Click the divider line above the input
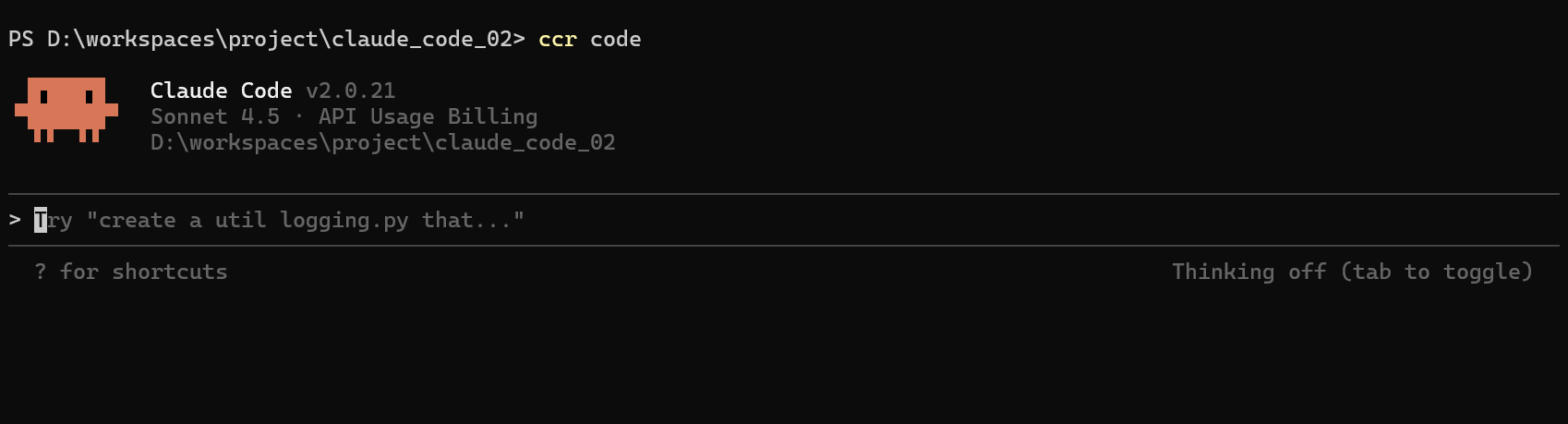Screen dimensions: 1568x424 (x=783, y=194)
